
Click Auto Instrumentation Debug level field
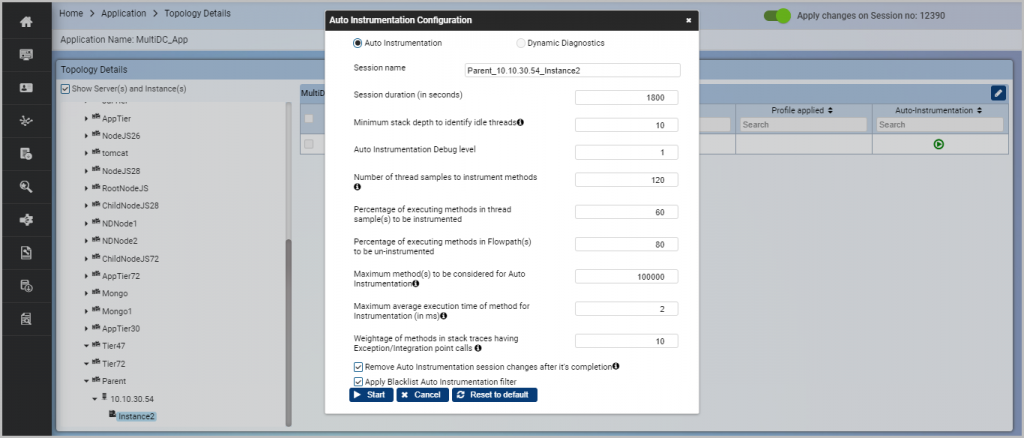[x=626, y=153]
